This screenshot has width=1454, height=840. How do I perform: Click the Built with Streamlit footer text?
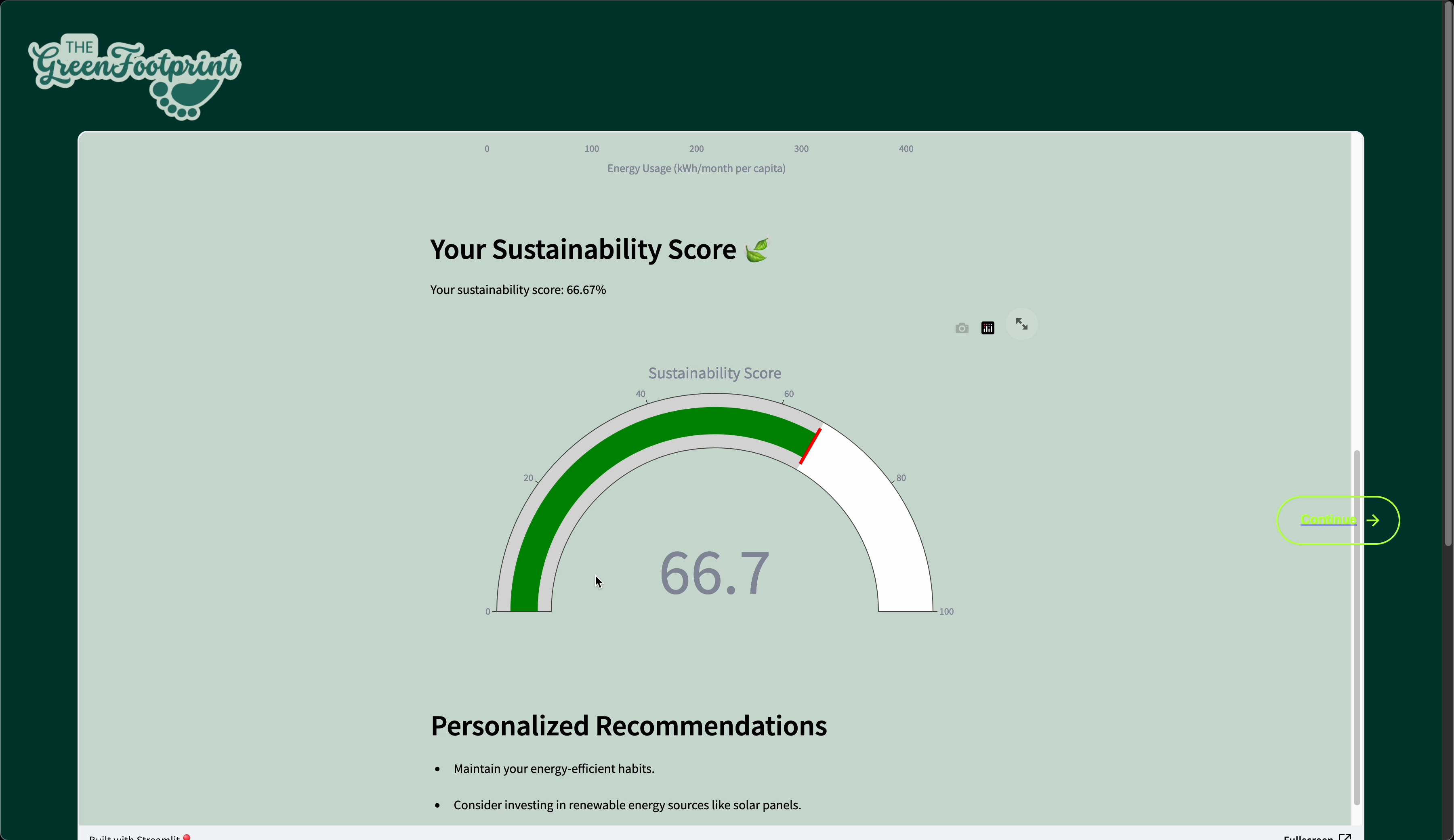134,837
